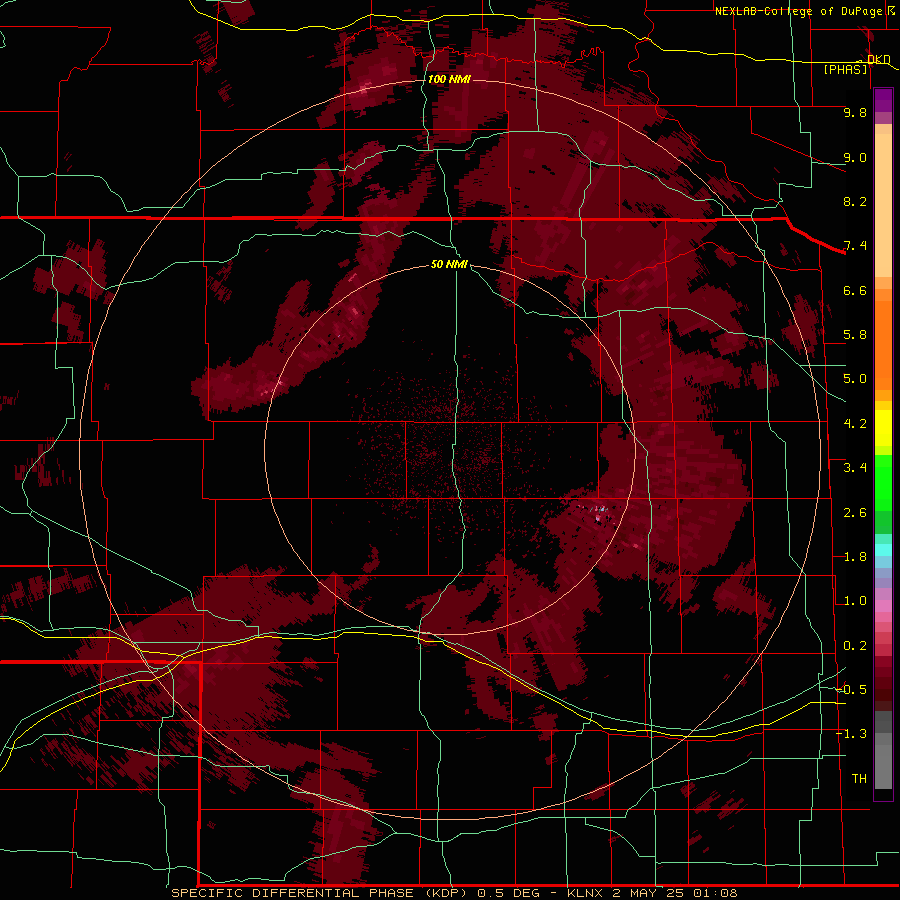Click the [PHAS] unit label

click(x=845, y=69)
